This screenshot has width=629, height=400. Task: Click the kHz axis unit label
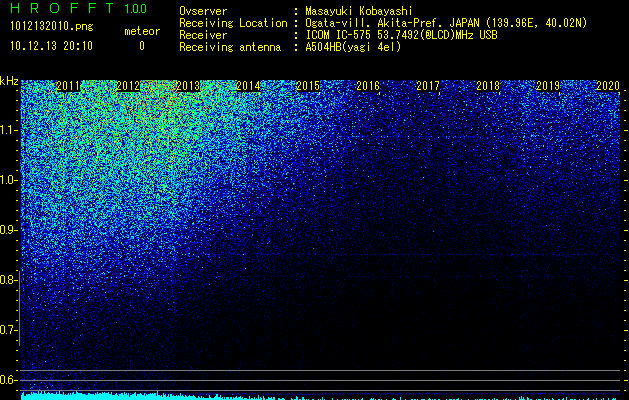tap(9, 81)
